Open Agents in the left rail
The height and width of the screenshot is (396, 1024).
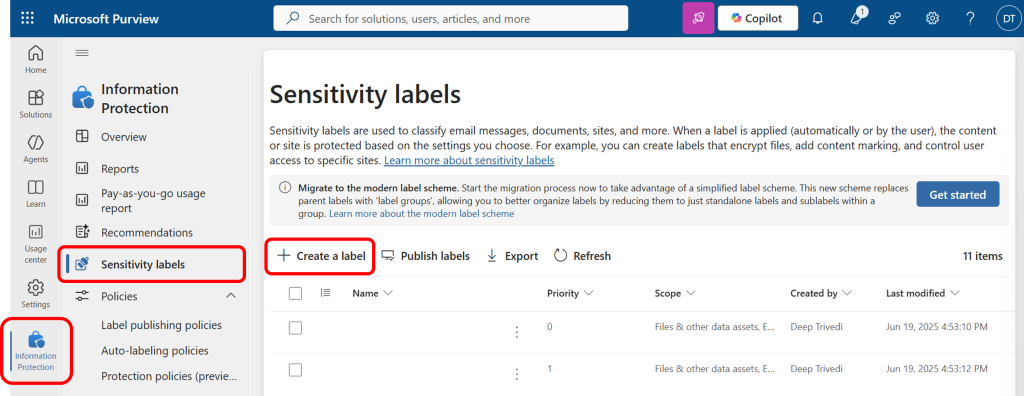(36, 148)
